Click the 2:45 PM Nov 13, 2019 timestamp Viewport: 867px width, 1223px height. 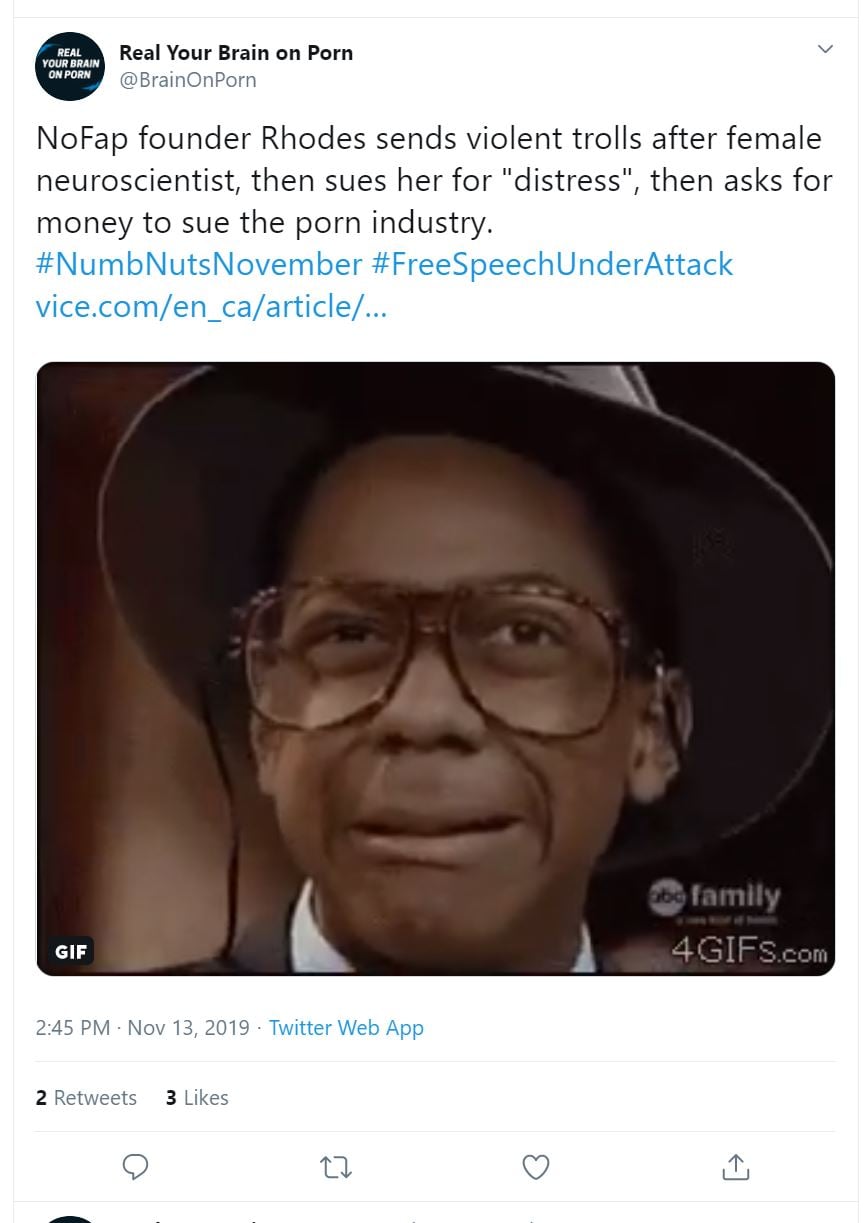point(142,1028)
